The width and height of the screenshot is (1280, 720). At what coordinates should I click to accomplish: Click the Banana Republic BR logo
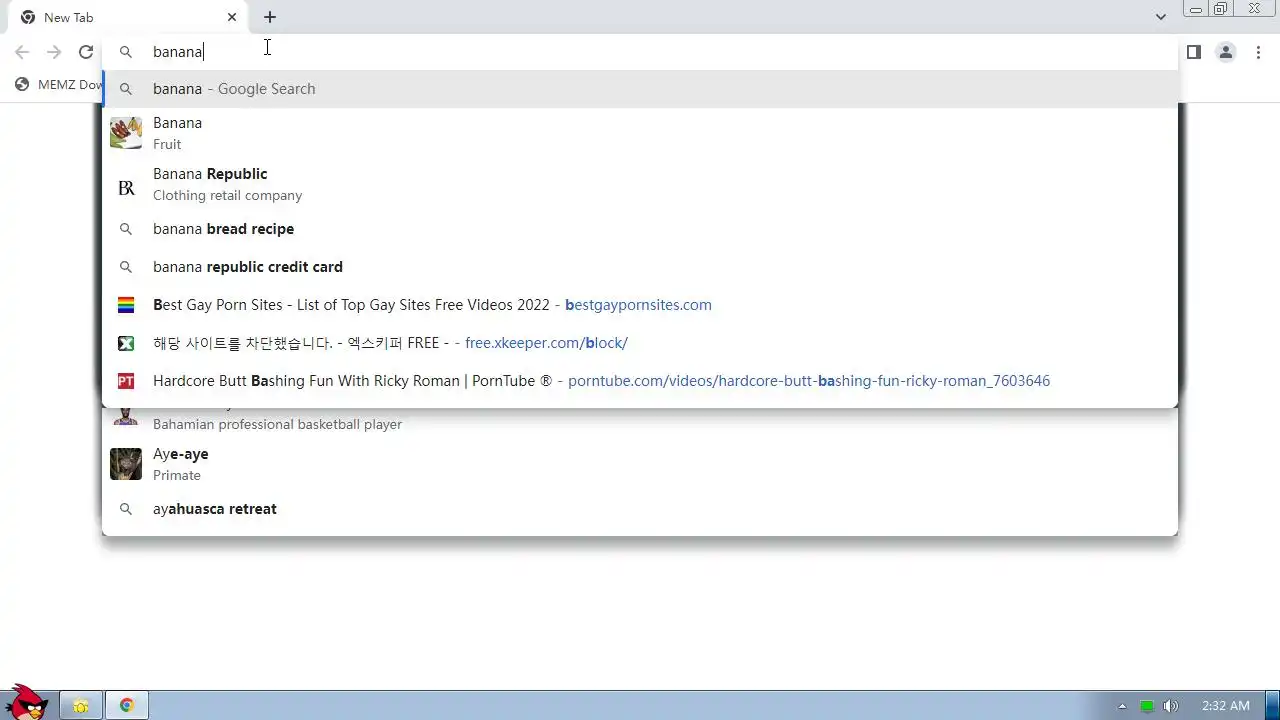126,188
